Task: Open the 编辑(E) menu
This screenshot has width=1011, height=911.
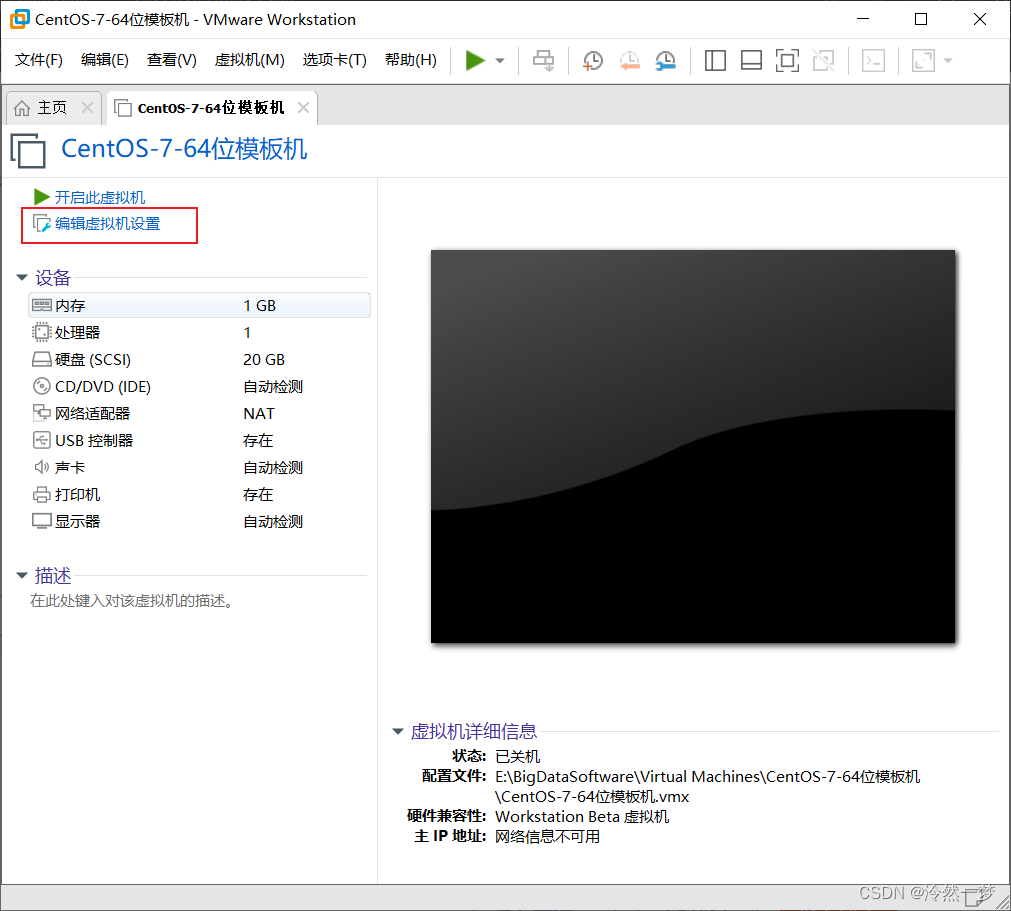Action: point(104,60)
